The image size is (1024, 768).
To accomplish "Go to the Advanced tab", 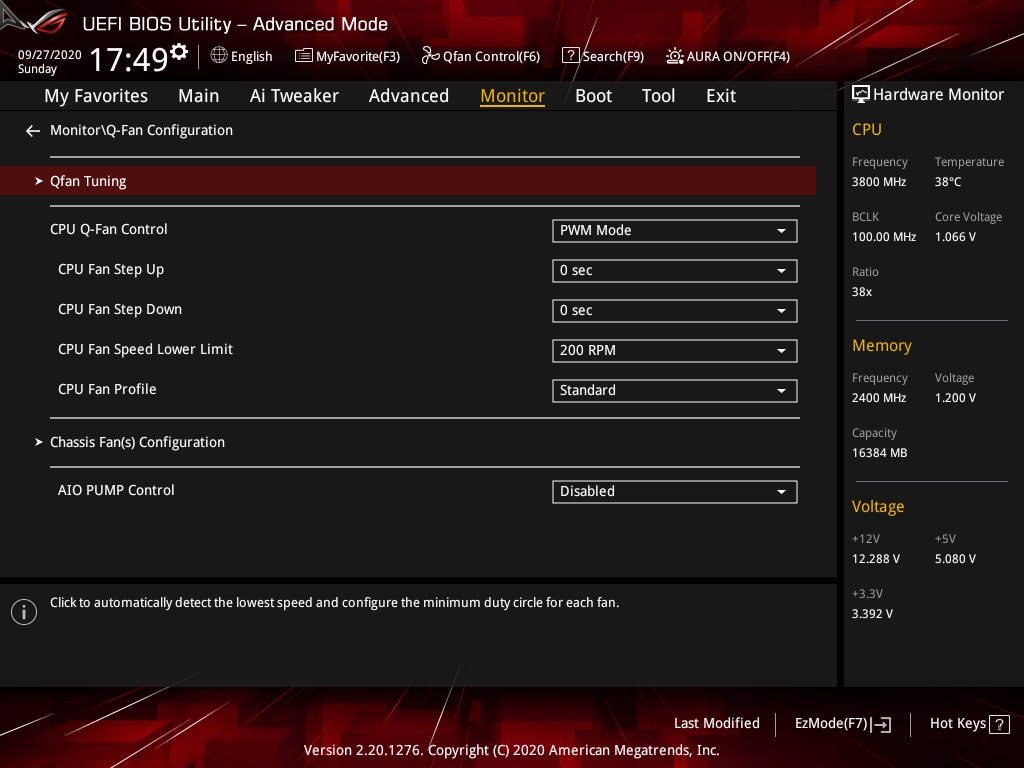I will click(x=409, y=96).
